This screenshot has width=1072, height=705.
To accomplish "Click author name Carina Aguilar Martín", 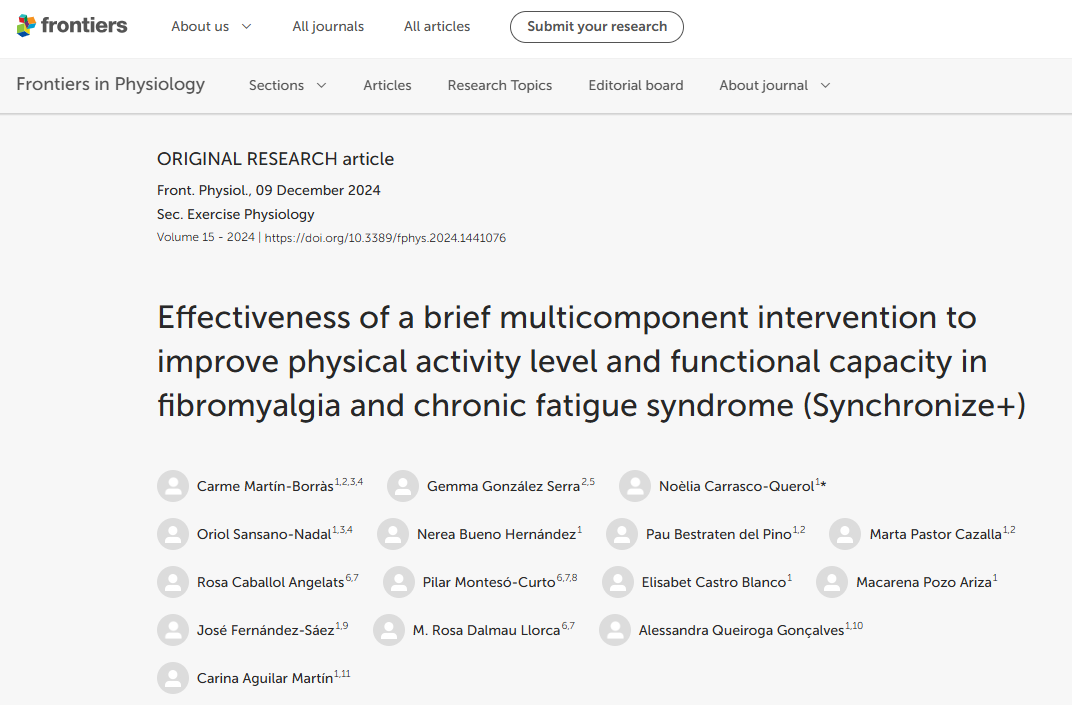I will [x=265, y=678].
